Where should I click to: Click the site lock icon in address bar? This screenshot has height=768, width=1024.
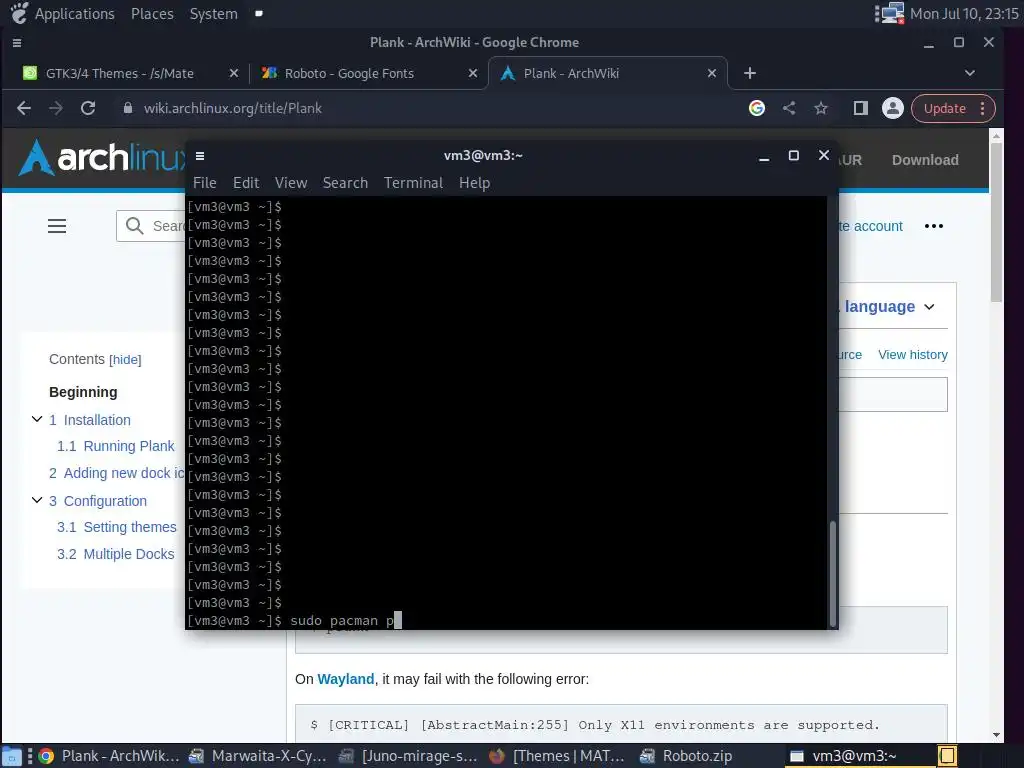[128, 108]
